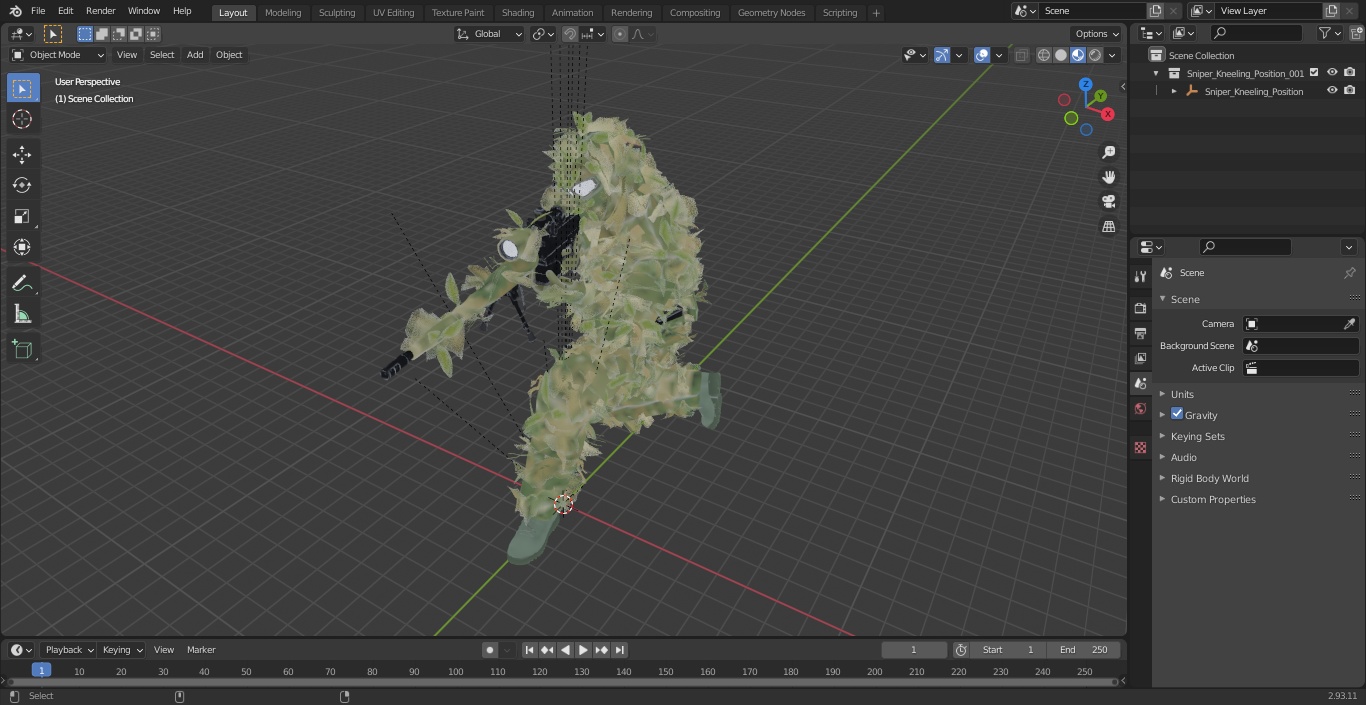Uncheck the Gravity checkbox
This screenshot has height=705, width=1366.
(x=1177, y=414)
